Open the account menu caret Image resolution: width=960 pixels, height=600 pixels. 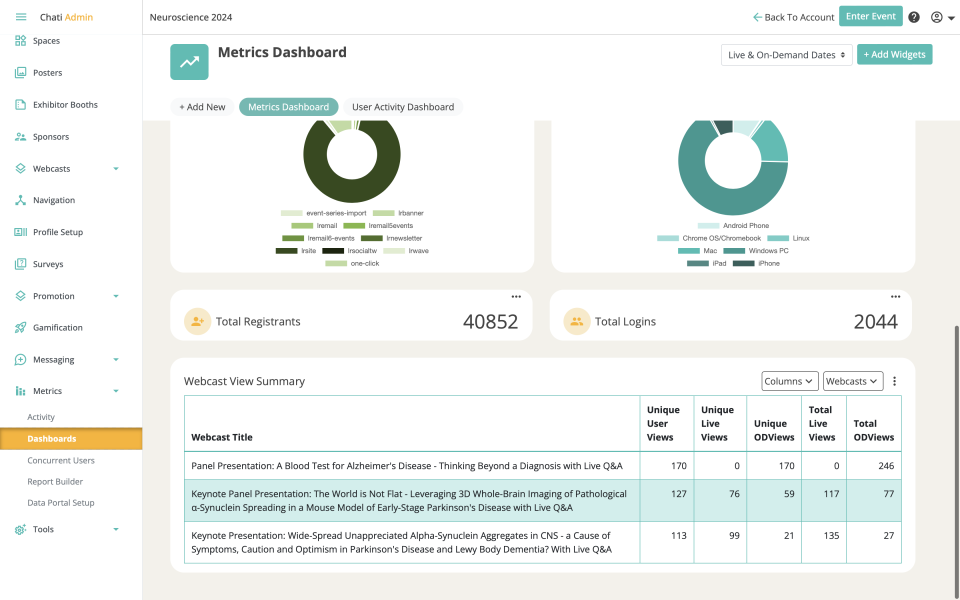(x=951, y=18)
